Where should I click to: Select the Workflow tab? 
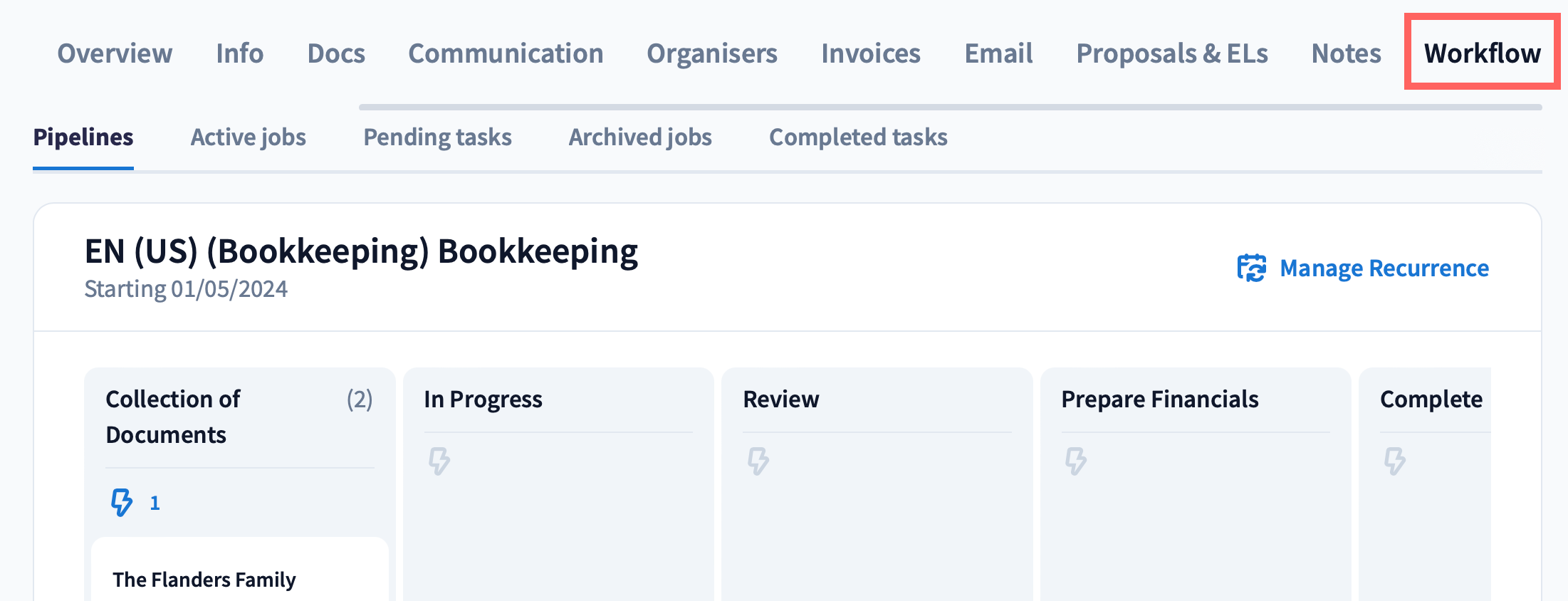click(1482, 53)
